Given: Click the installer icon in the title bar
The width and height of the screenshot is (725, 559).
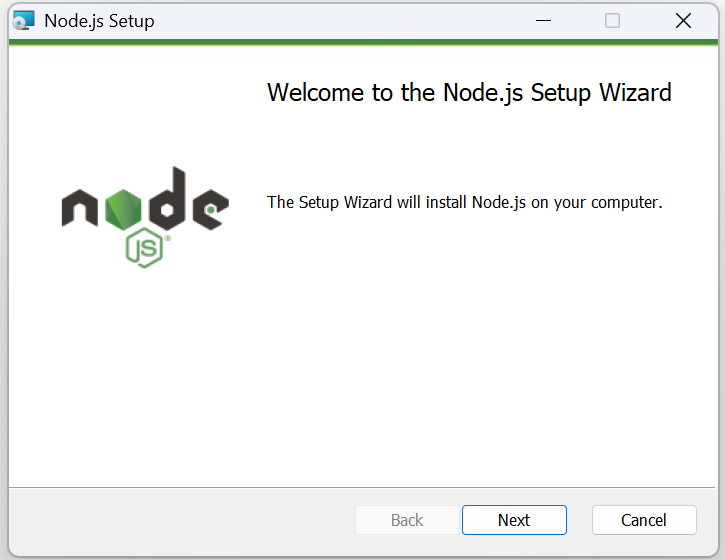Looking at the screenshot, I should [24, 21].
